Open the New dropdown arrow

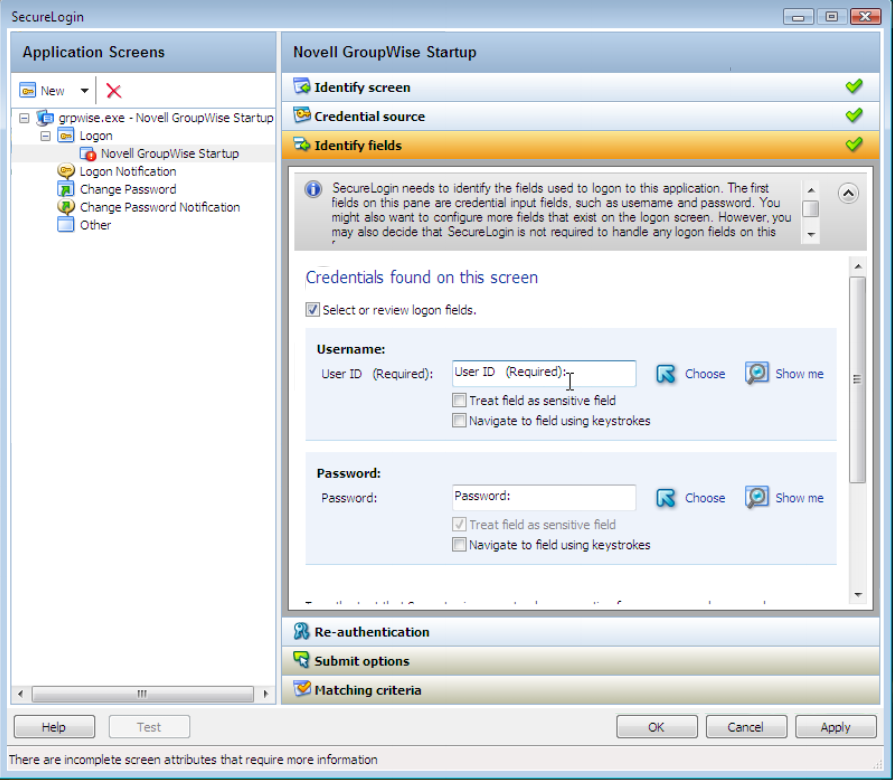[84, 91]
